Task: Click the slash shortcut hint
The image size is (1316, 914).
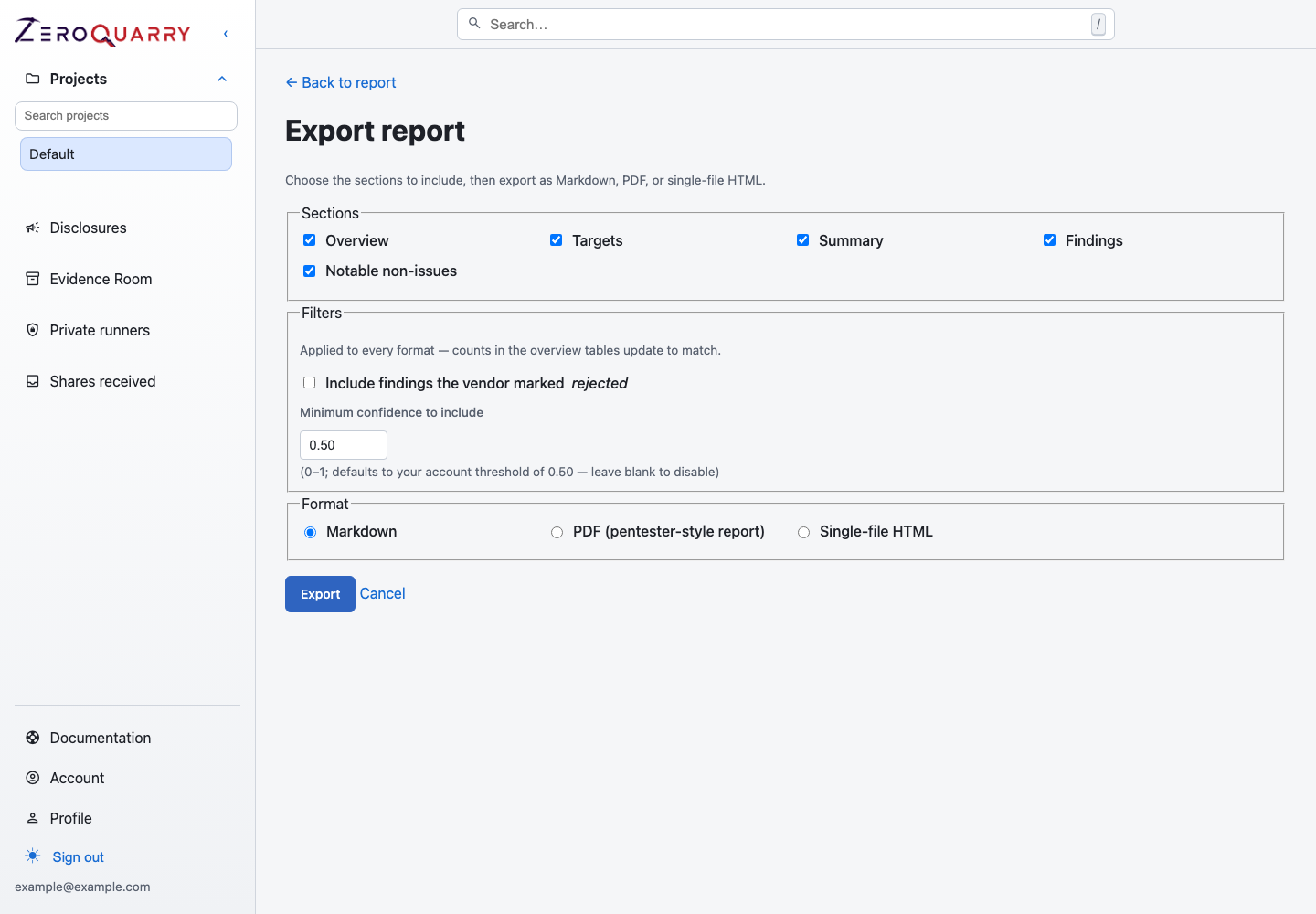Action: [x=1098, y=25]
